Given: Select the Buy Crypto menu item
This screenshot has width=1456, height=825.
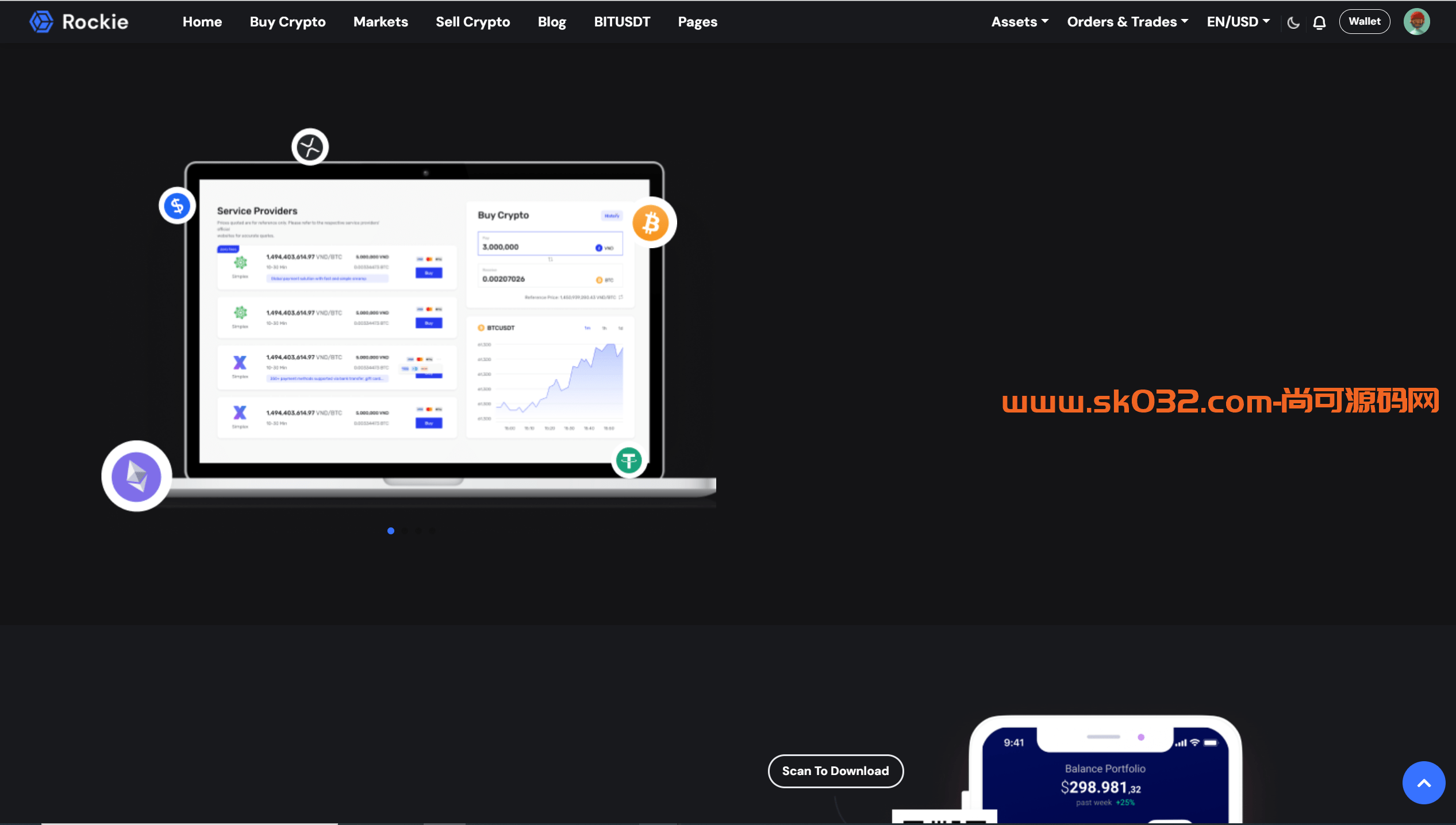Looking at the screenshot, I should [287, 22].
